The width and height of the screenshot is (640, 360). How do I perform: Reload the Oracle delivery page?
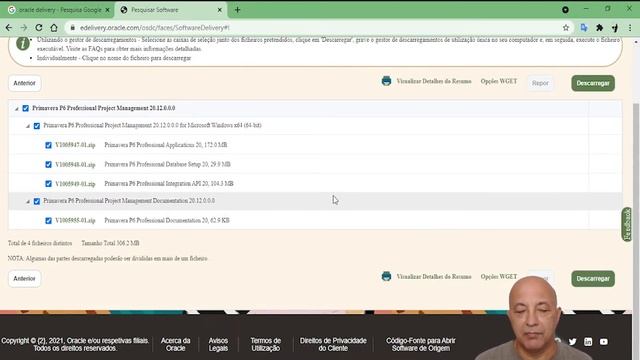(39, 28)
